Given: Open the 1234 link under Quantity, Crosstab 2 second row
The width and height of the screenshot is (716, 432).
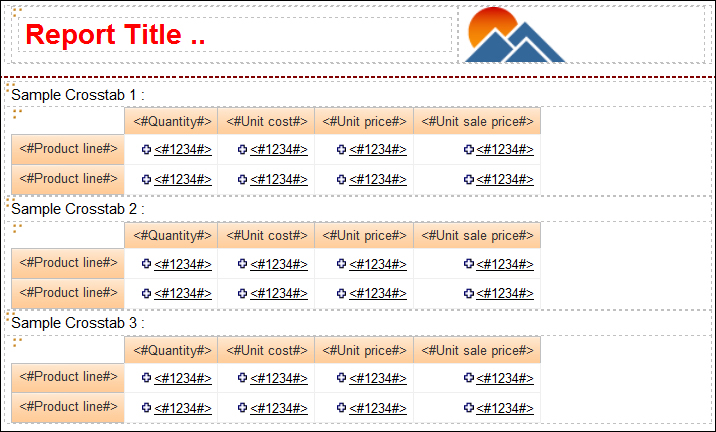Looking at the screenshot, I should coord(183,293).
